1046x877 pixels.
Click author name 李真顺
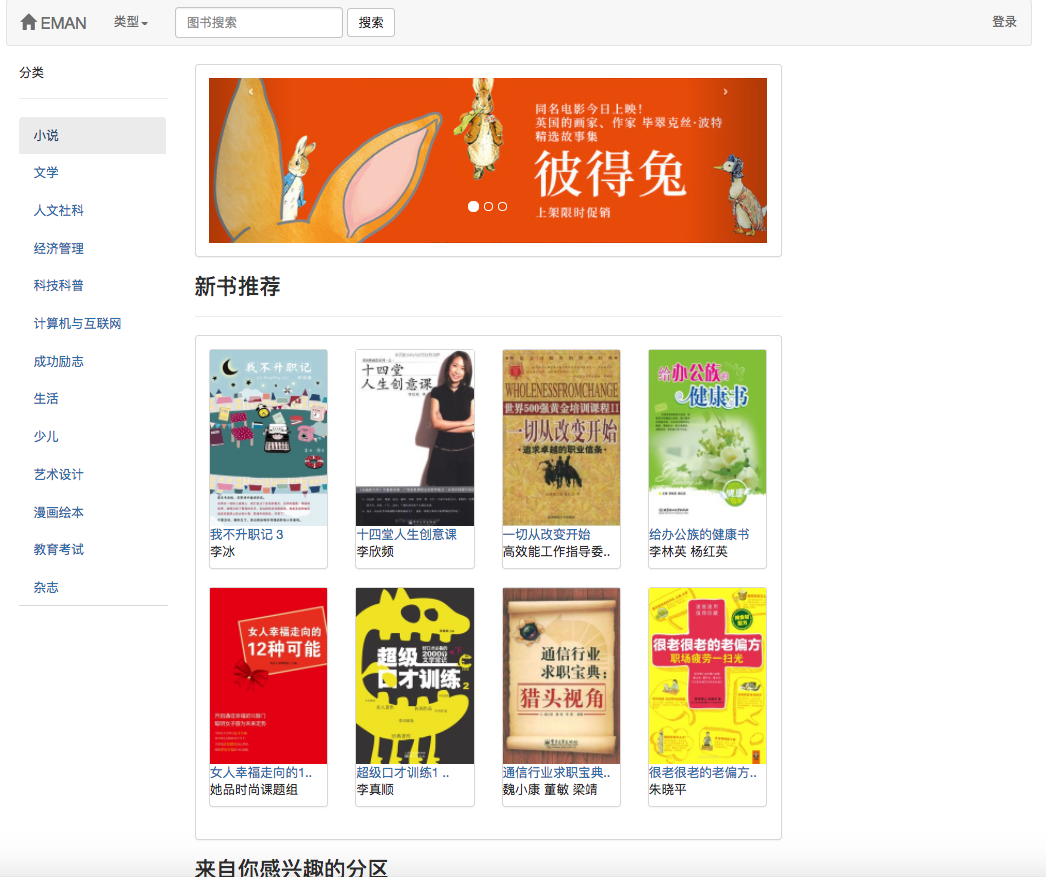point(375,790)
